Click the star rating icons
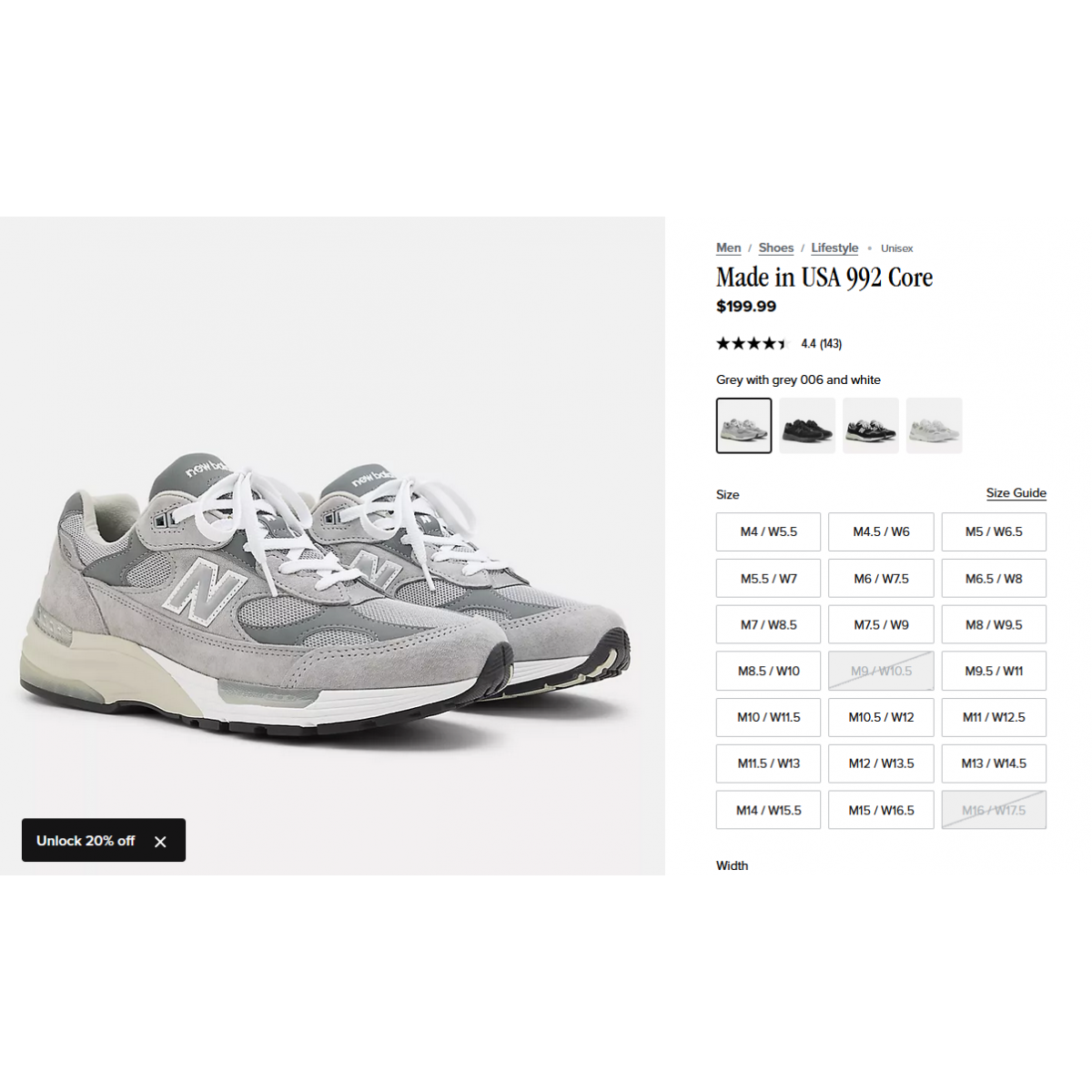Viewport: 1092px width, 1092px height. (x=752, y=344)
